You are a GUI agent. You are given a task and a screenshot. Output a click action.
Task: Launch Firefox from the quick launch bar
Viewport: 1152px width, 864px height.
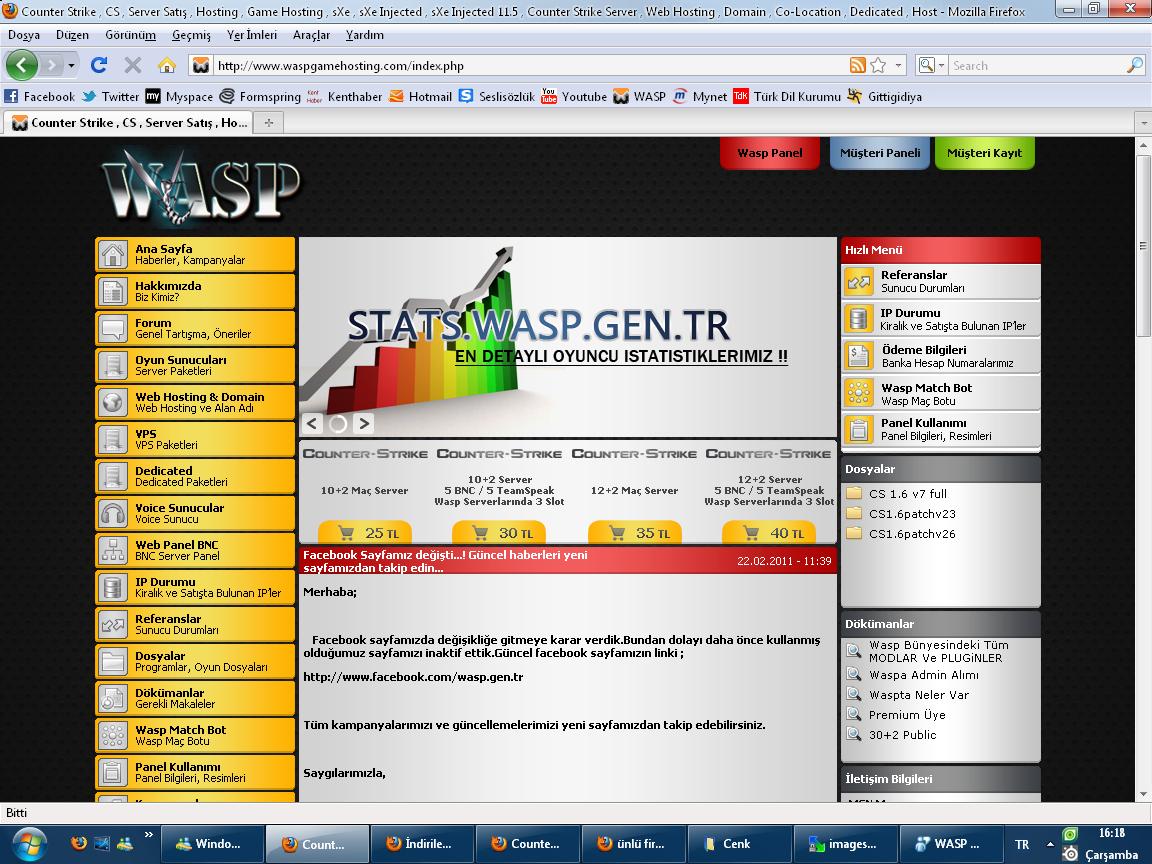pyautogui.click(x=79, y=843)
